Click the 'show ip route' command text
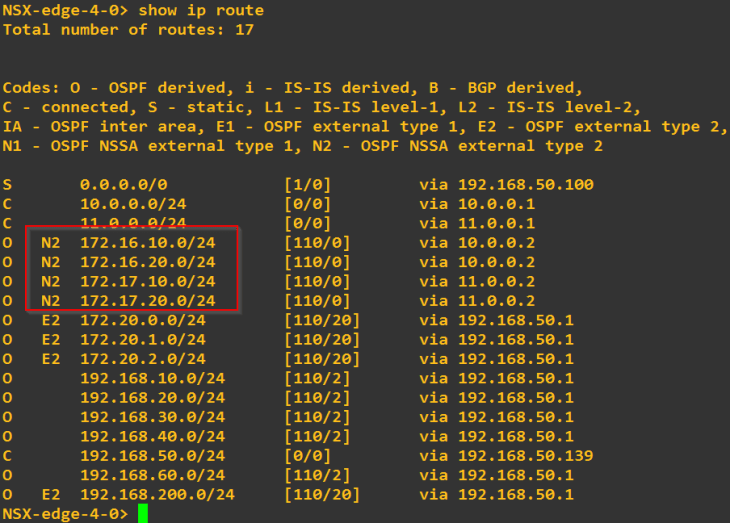This screenshot has height=523, width=730. 201,11
